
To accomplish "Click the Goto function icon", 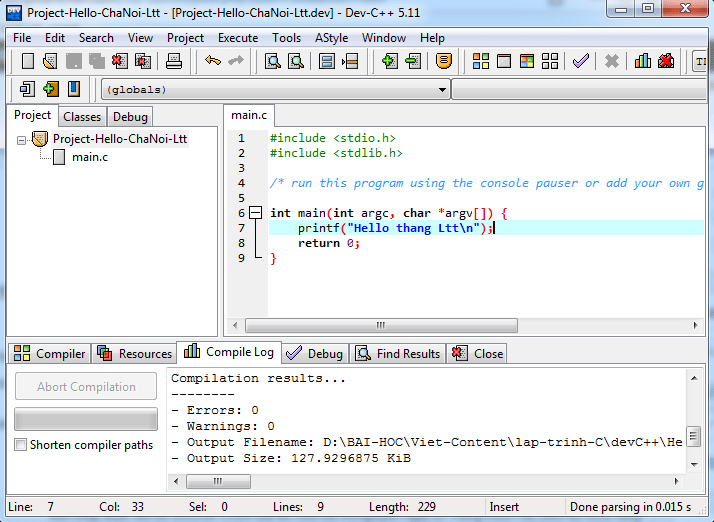I will [326, 61].
